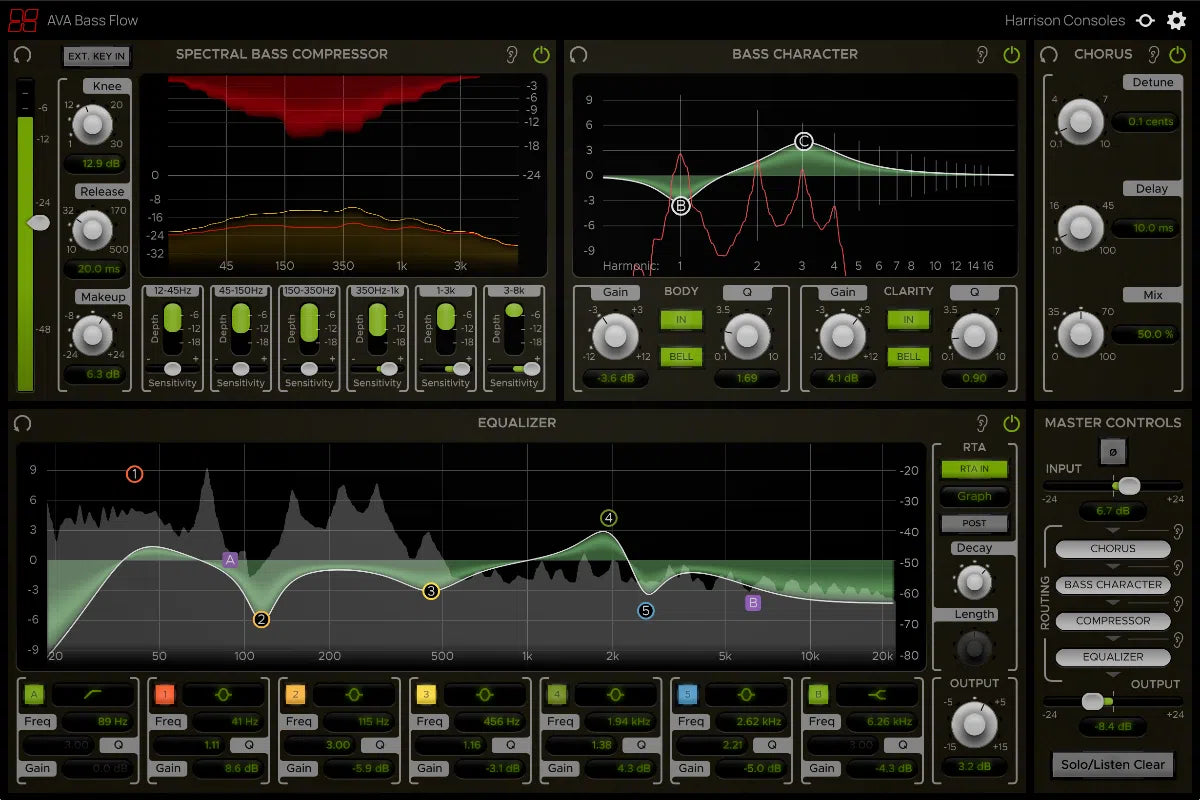Open the settings gear icon

point(1175,20)
